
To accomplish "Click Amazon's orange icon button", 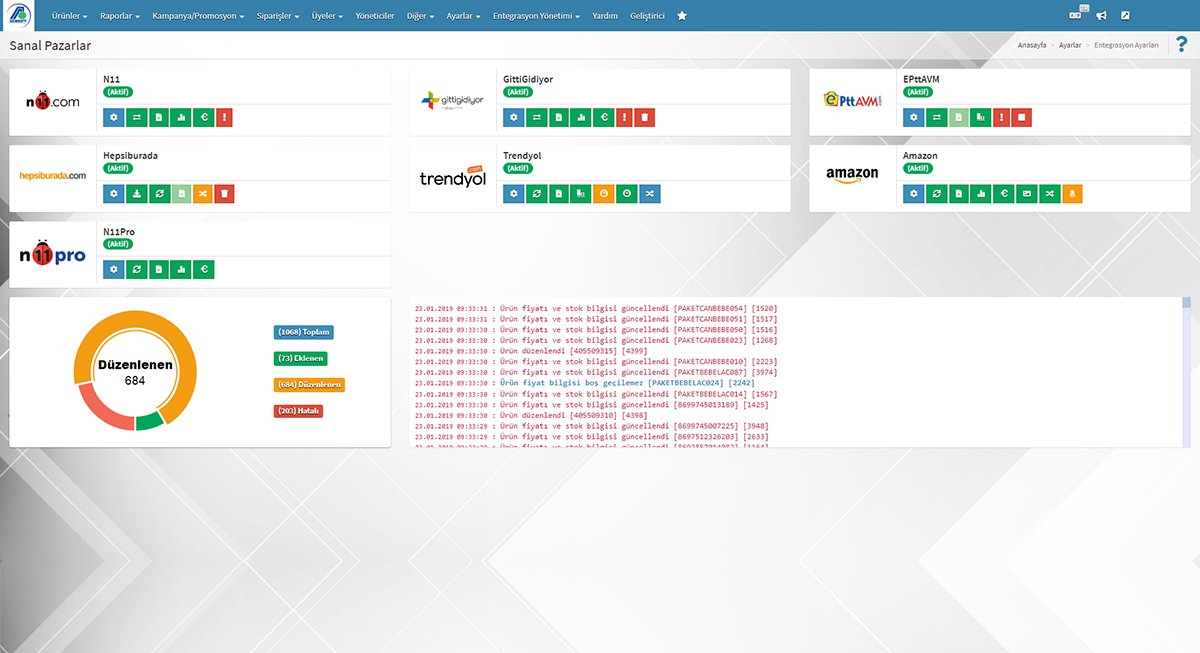I will [1071, 194].
